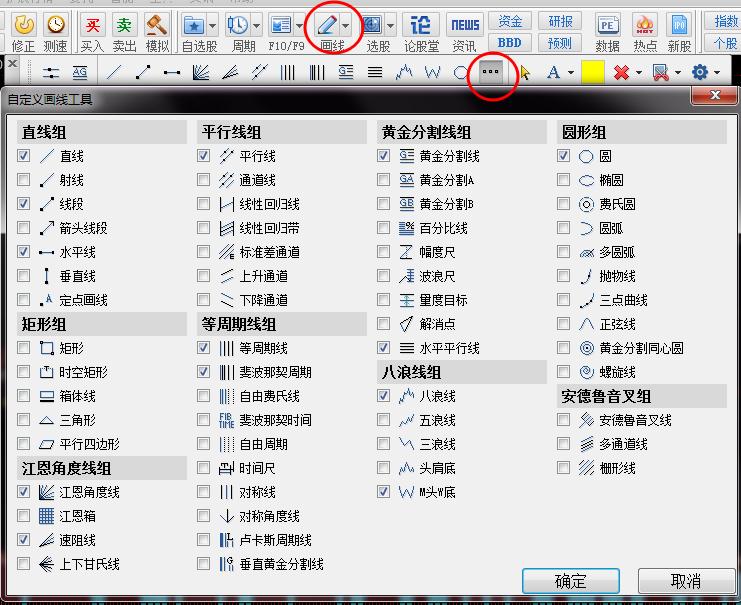This screenshot has height=605, width=741.
Task: Open the 自选股 folder icon
Action: (x=193, y=25)
